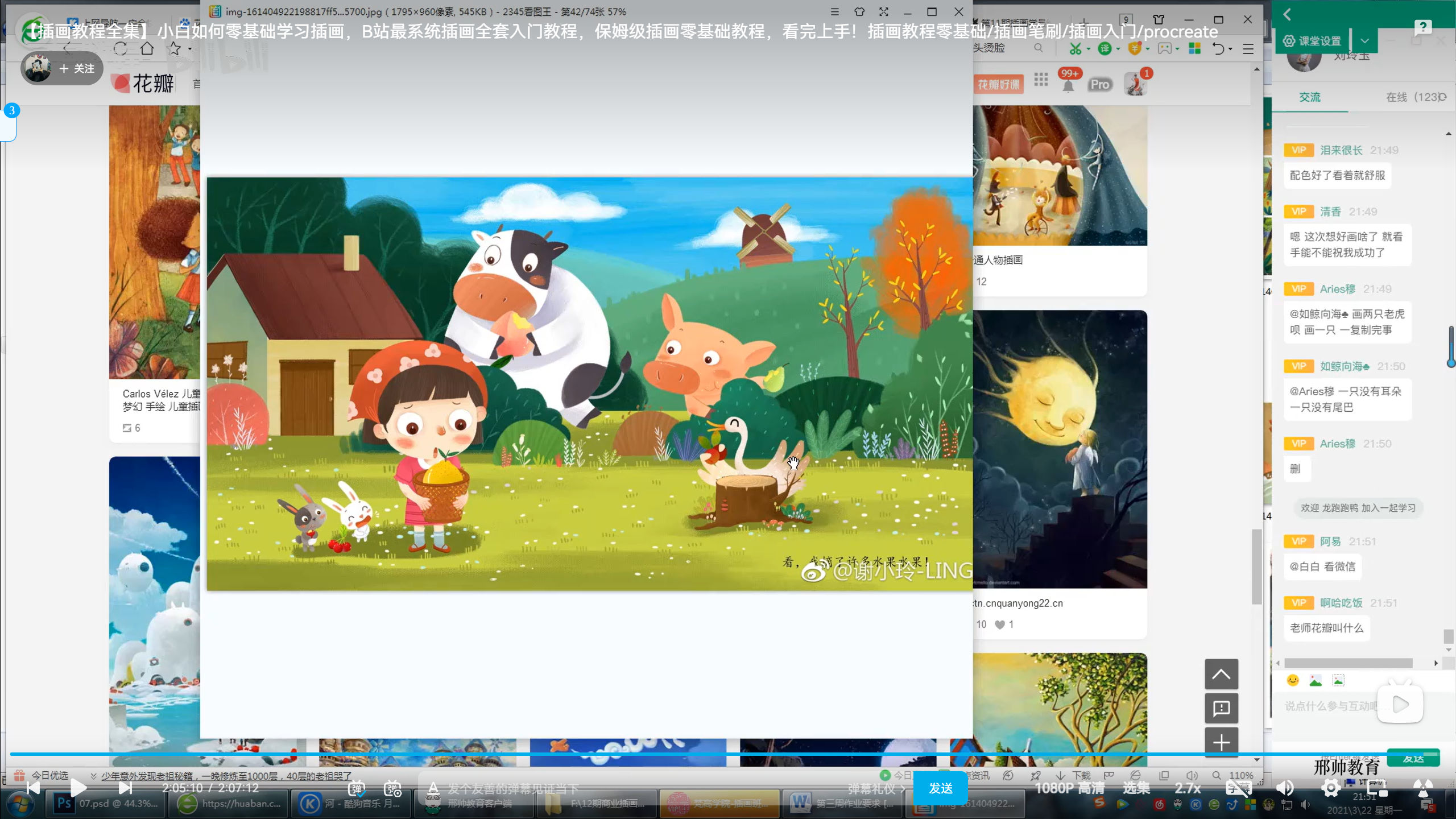This screenshot has width=1456, height=819.
Task: Skip to the next video
Action: (x=125, y=788)
